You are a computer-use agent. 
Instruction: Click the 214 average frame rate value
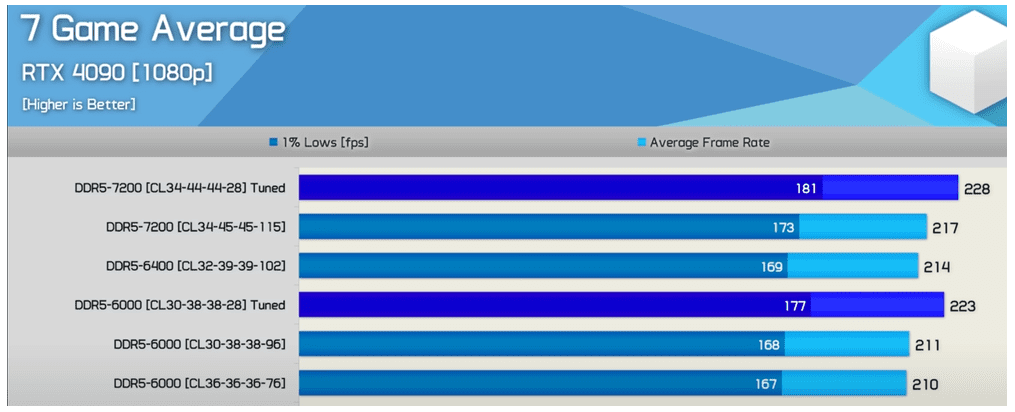[937, 267]
